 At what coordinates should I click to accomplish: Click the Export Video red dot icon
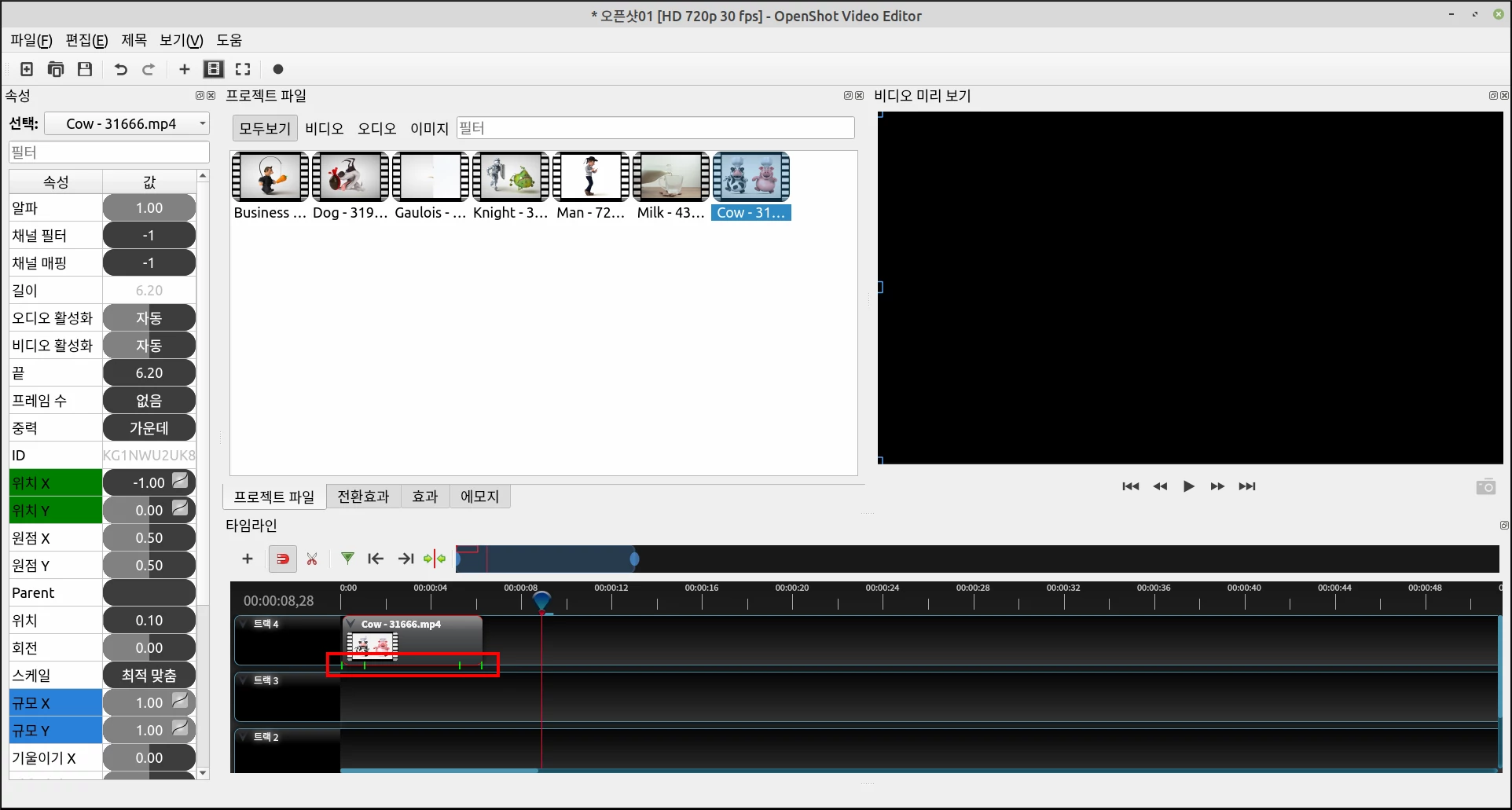pyautogui.click(x=278, y=69)
